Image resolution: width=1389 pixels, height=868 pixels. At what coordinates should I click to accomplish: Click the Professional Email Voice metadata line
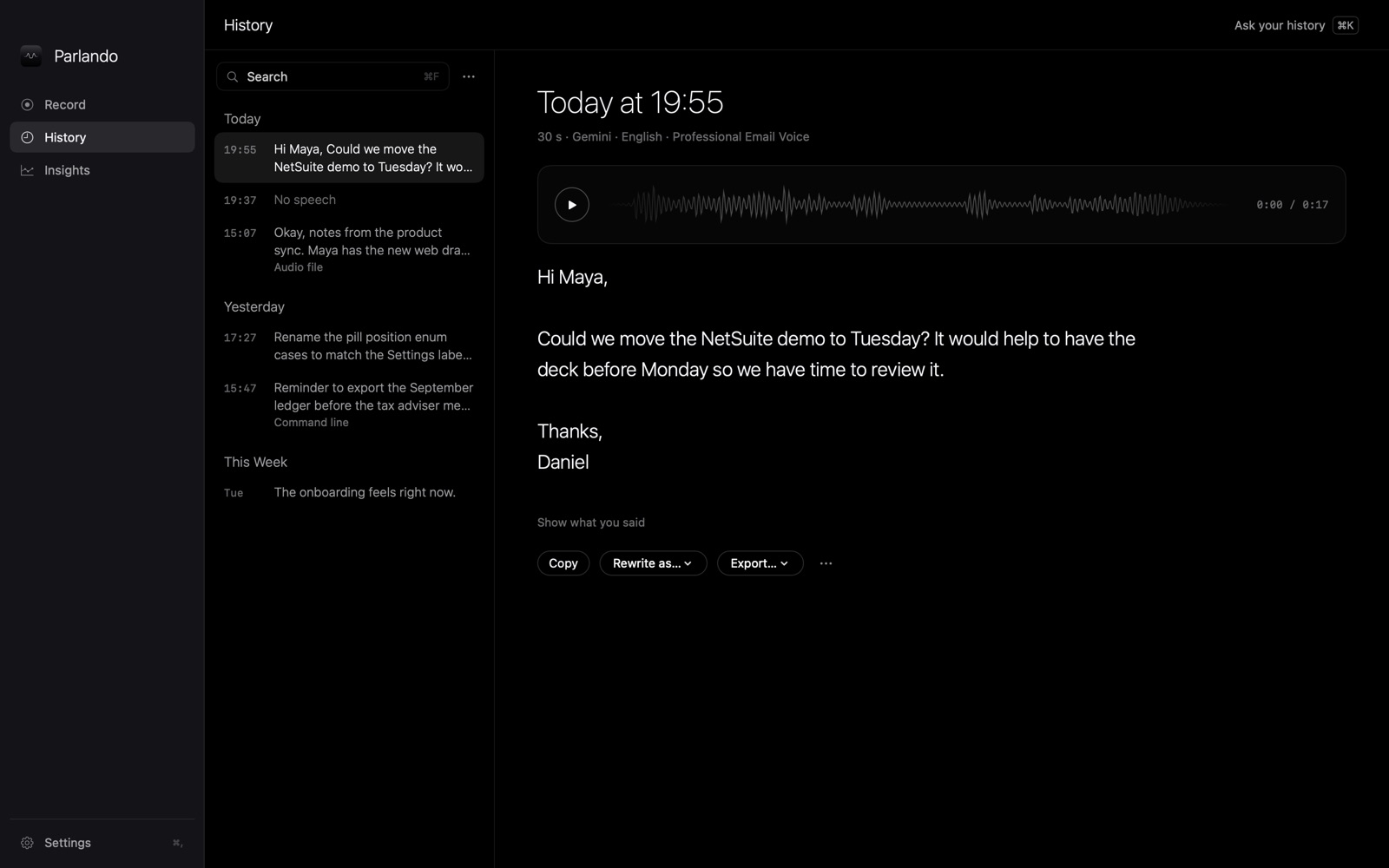click(673, 137)
